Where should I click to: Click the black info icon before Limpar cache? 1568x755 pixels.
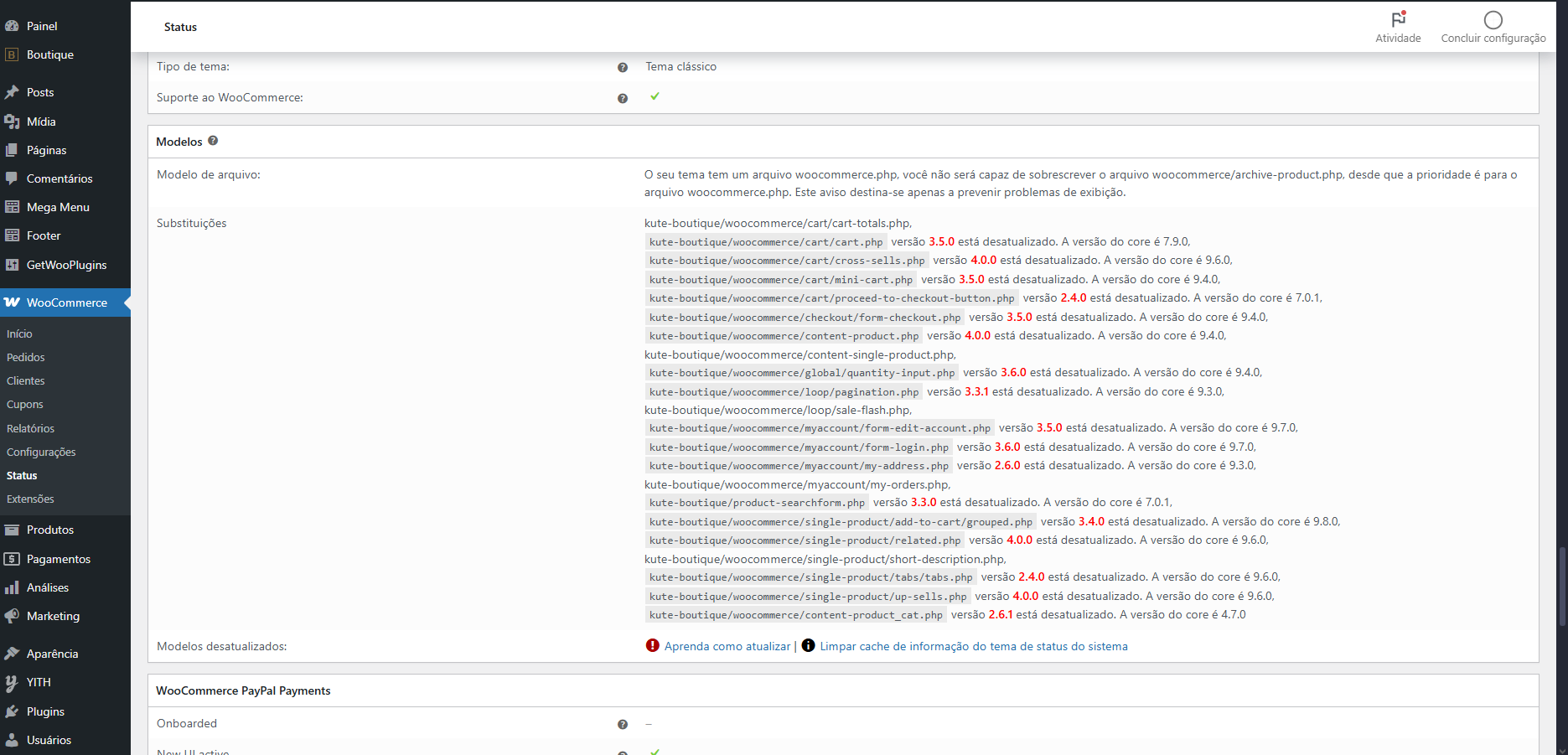tap(808, 645)
